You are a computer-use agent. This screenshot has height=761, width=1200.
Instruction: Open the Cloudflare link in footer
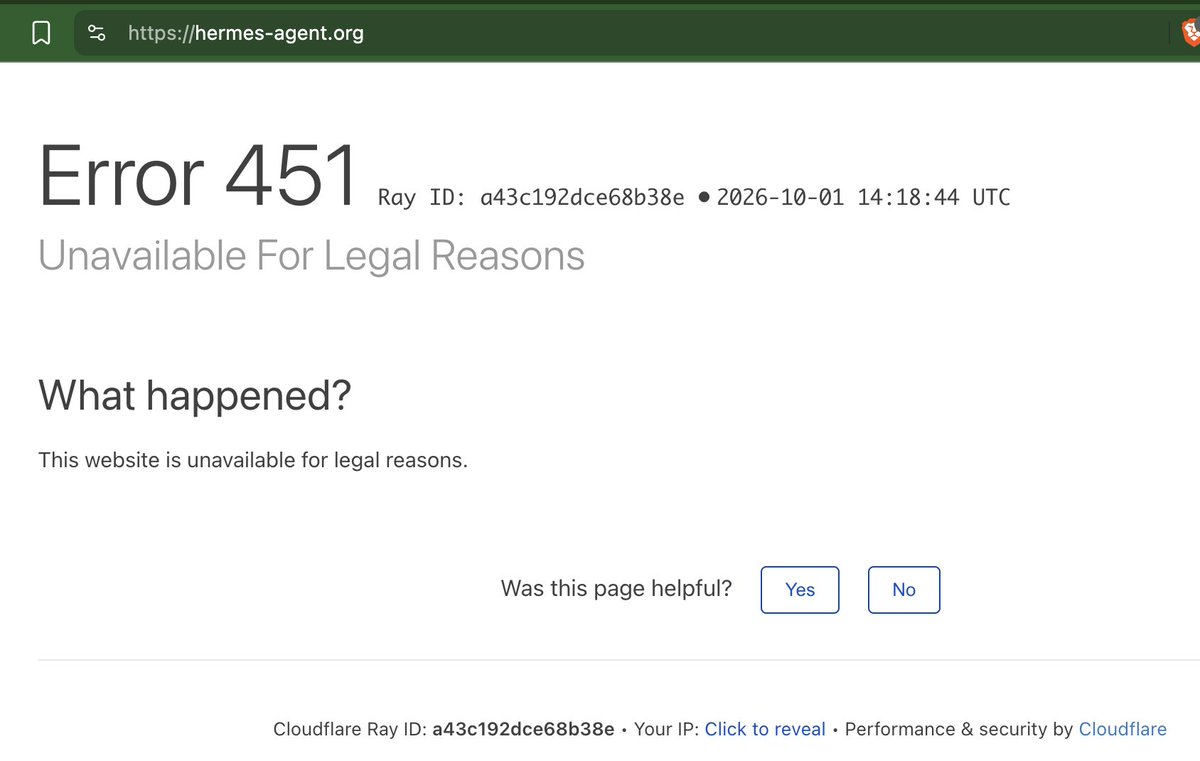point(1122,729)
